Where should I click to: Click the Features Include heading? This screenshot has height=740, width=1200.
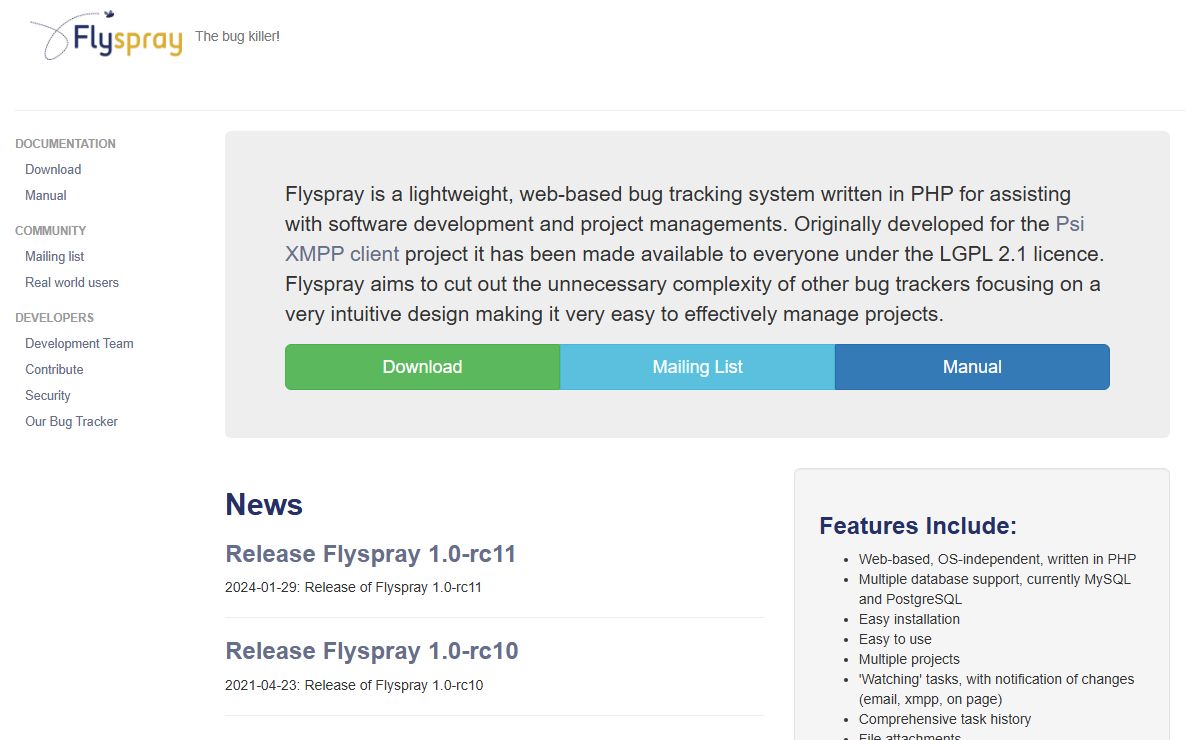918,526
